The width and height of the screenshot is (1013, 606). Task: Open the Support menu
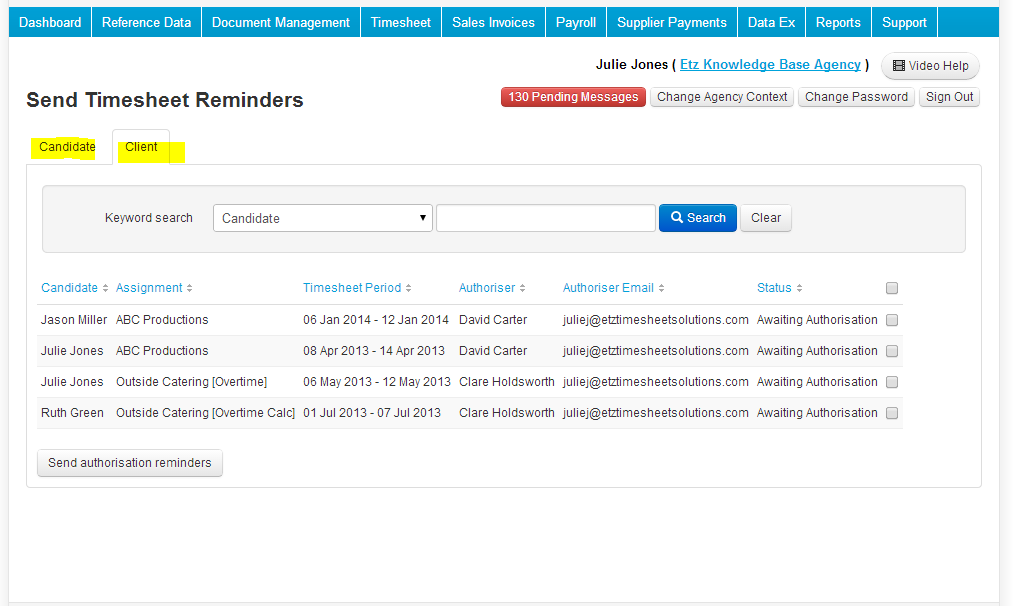[904, 23]
